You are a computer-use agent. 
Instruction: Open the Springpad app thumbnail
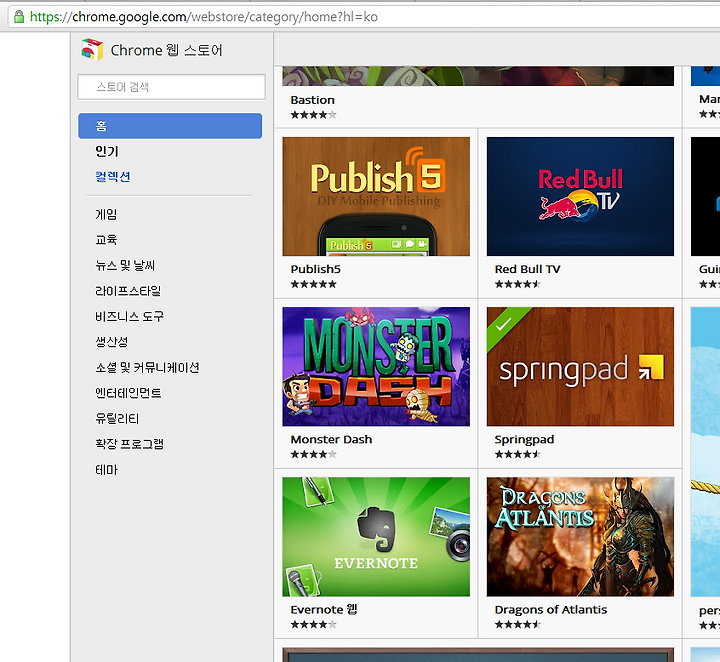(580, 366)
